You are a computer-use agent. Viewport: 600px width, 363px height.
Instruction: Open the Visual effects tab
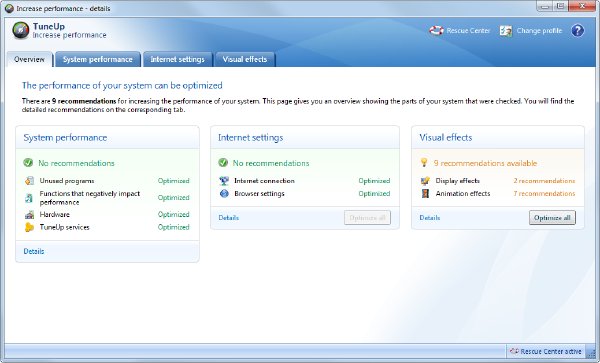tap(245, 59)
